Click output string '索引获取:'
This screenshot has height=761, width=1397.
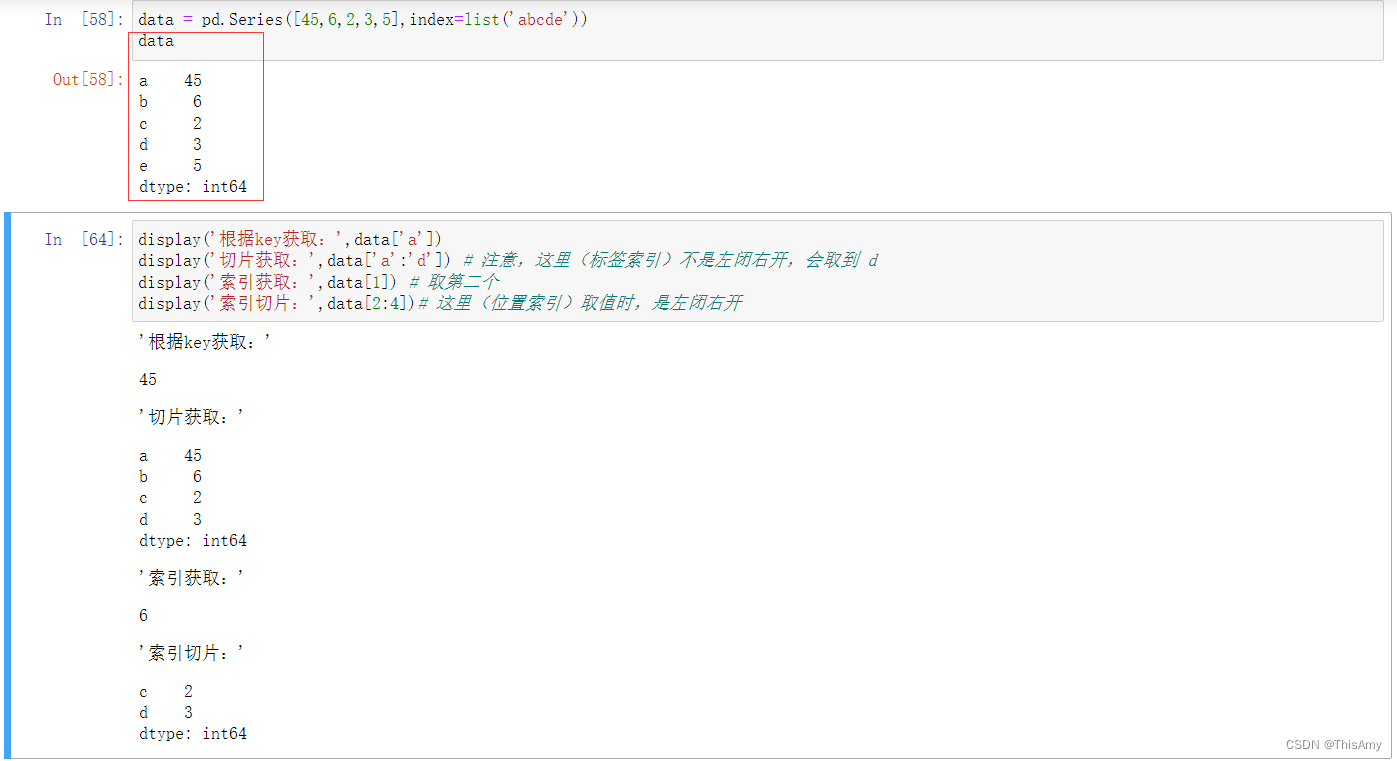point(192,578)
